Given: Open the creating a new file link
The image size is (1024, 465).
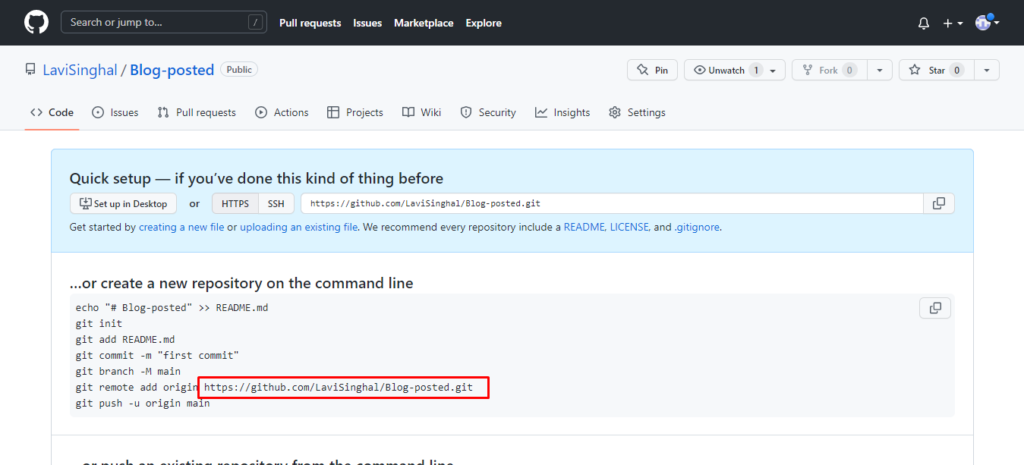Looking at the screenshot, I should pyautogui.click(x=182, y=228).
